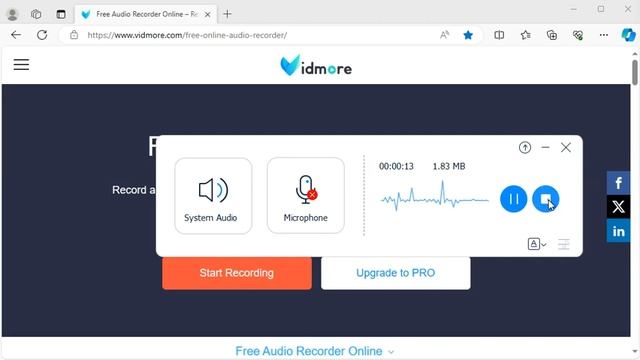The width and height of the screenshot is (640, 360).
Task: Open browser Settings and more menu
Action: tap(604, 35)
